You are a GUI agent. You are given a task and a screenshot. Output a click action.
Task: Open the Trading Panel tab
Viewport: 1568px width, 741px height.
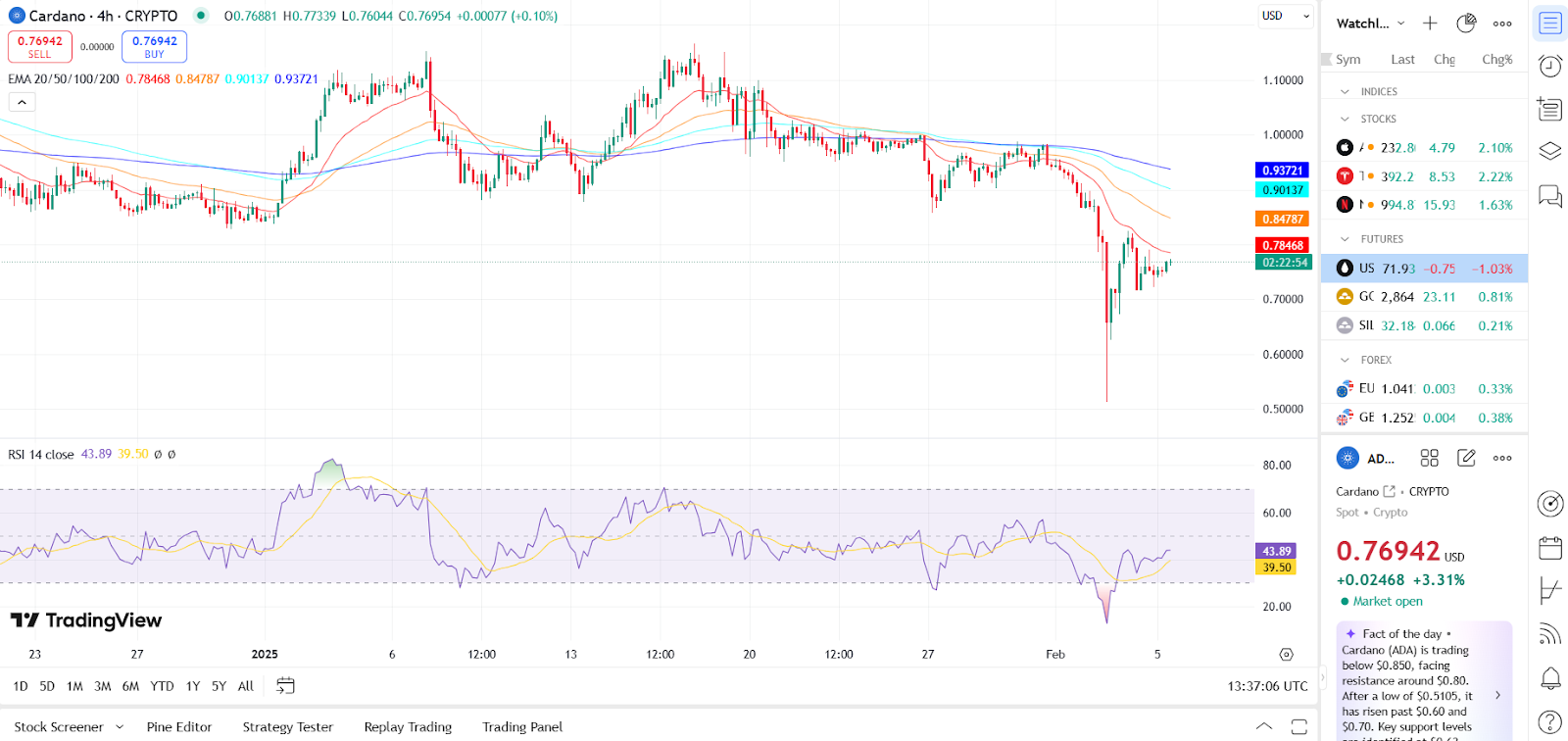point(522,727)
